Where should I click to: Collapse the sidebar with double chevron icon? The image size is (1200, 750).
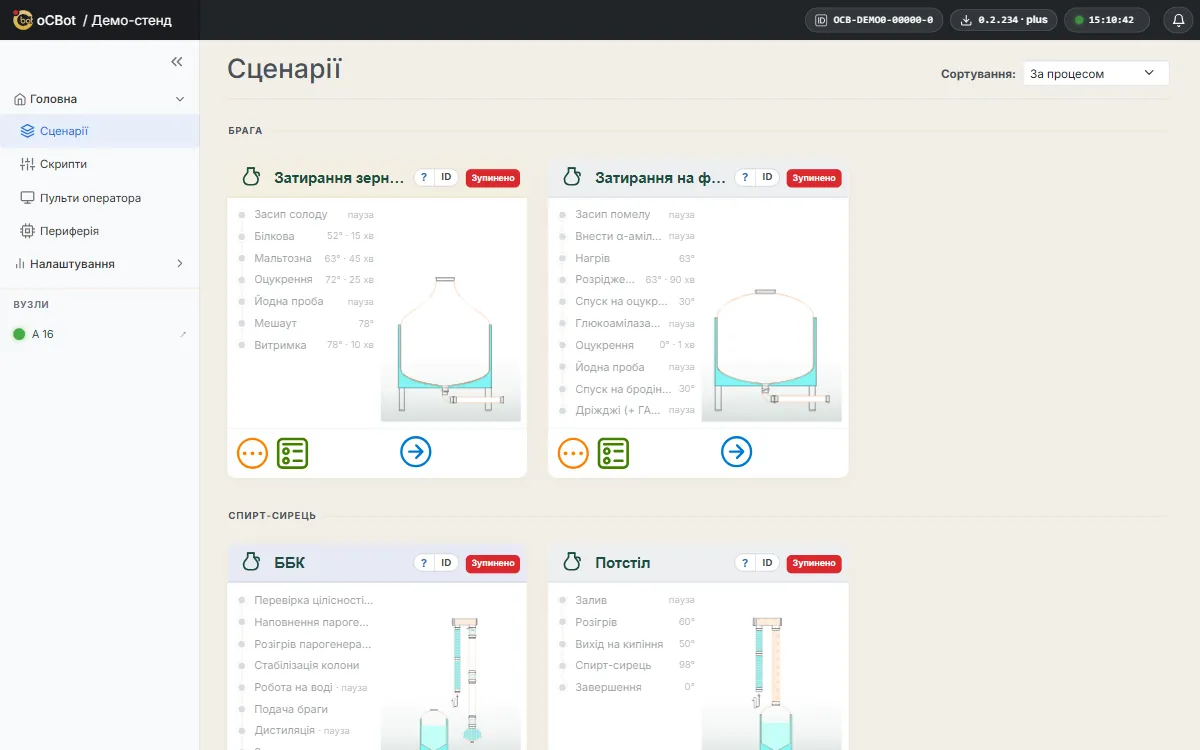177,62
